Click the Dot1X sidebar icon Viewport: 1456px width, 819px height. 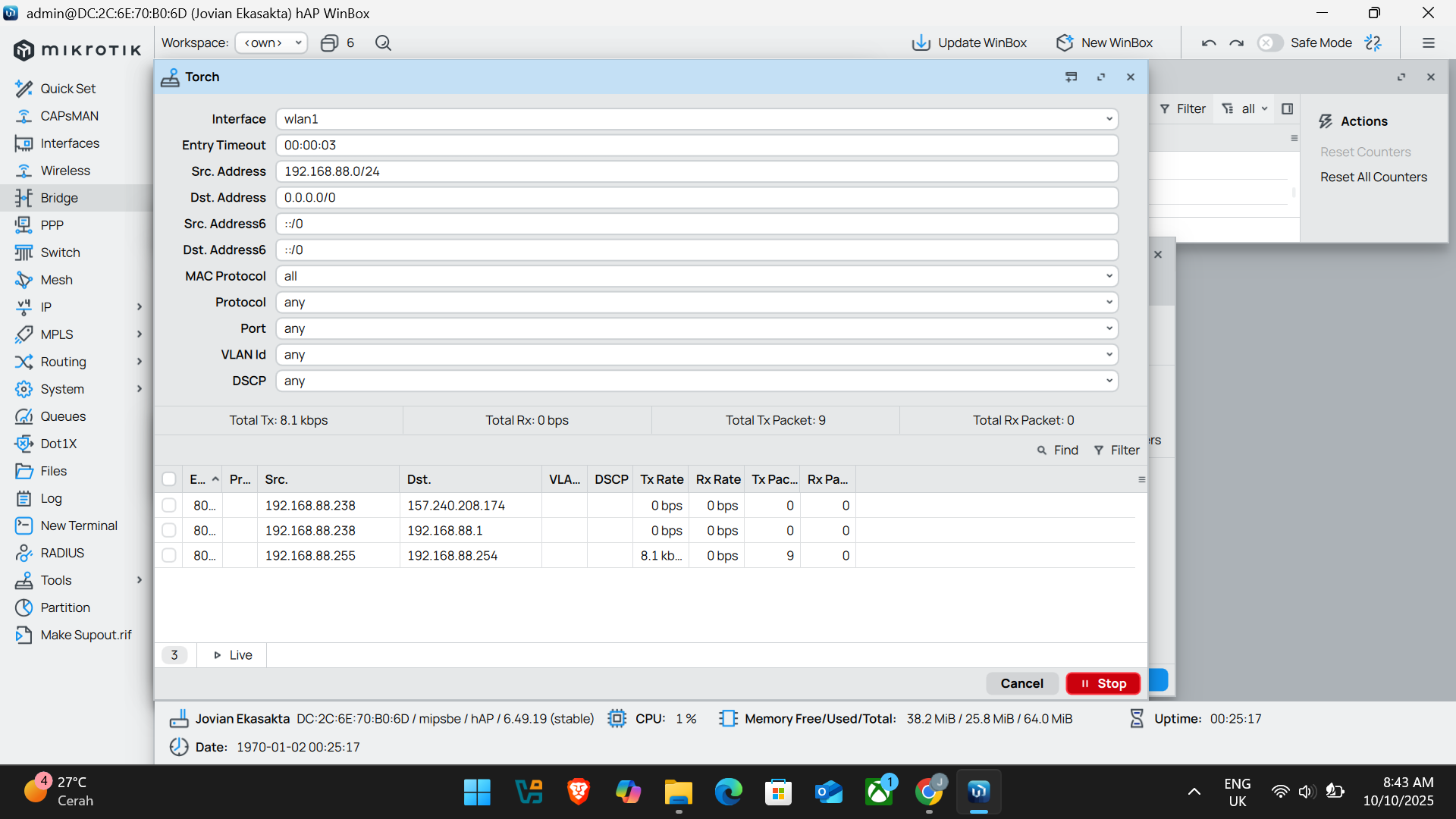tap(24, 444)
